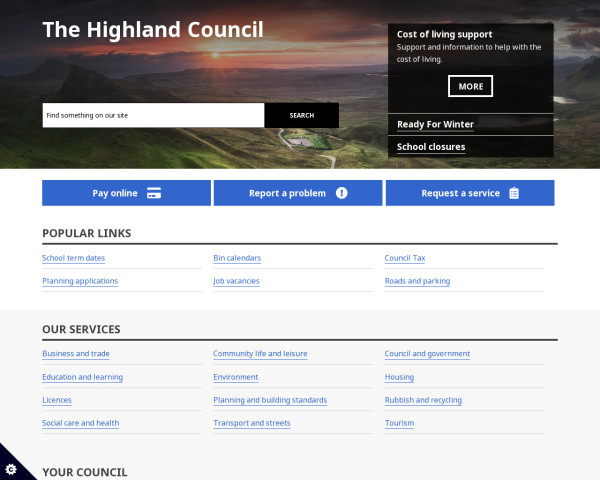Viewport: 600px width, 480px height.
Task: Open the Ready For Winter link
Action: (435, 124)
